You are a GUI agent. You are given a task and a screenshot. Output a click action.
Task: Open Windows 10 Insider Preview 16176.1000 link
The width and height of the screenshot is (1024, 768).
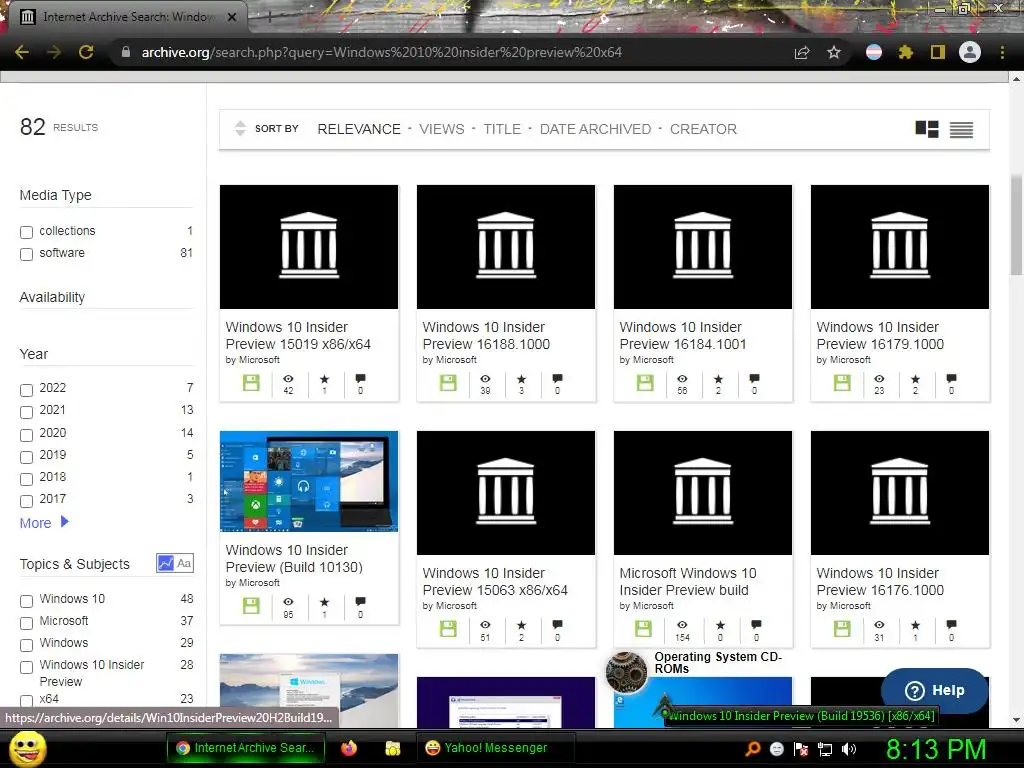click(x=880, y=581)
